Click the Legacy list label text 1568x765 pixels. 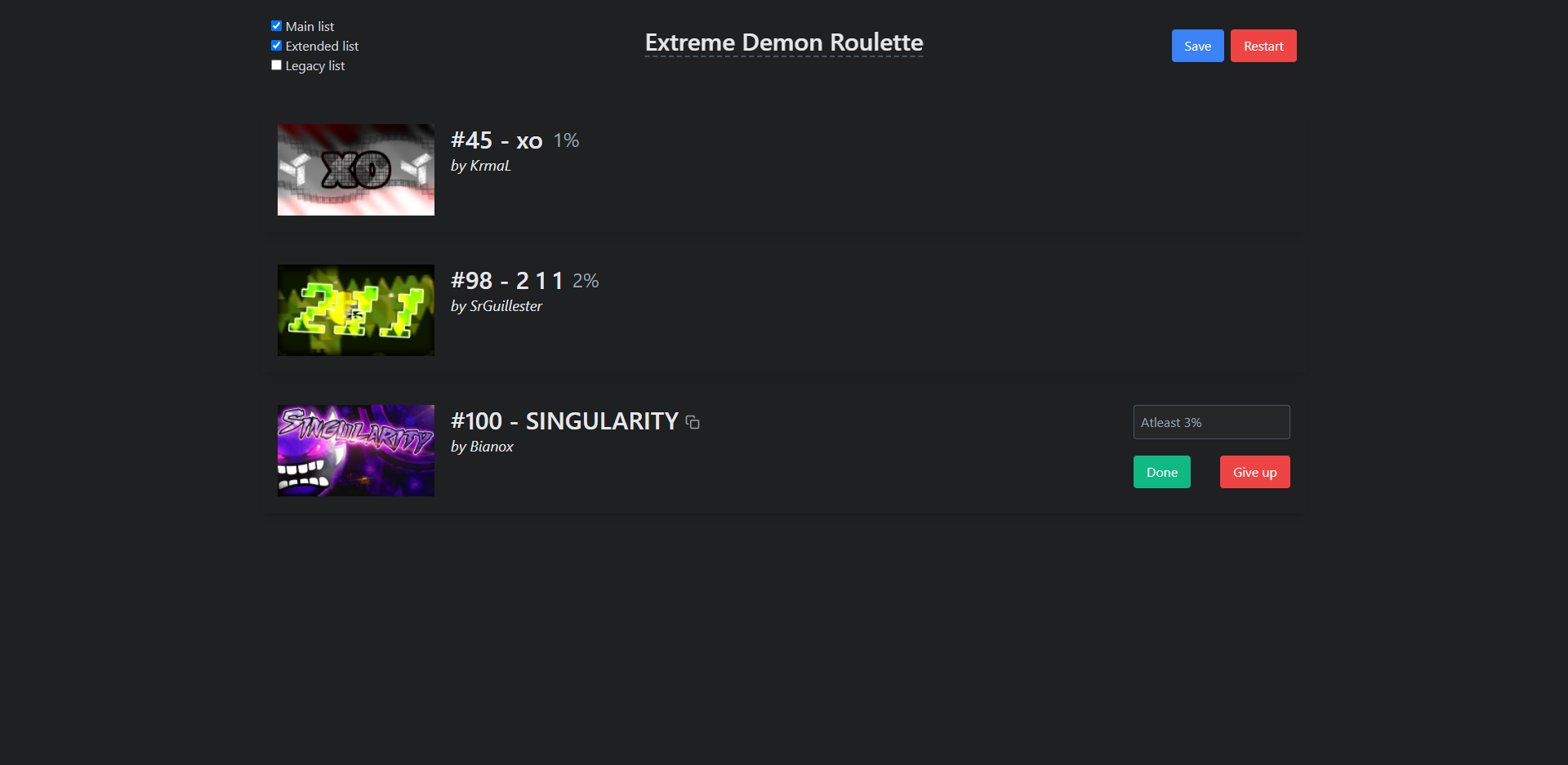pyautogui.click(x=315, y=65)
